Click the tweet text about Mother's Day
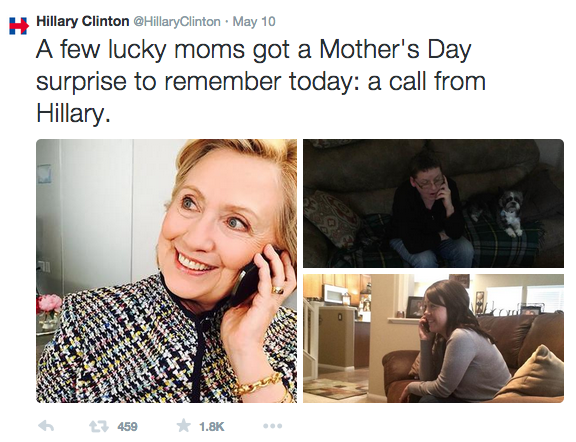 point(261,82)
